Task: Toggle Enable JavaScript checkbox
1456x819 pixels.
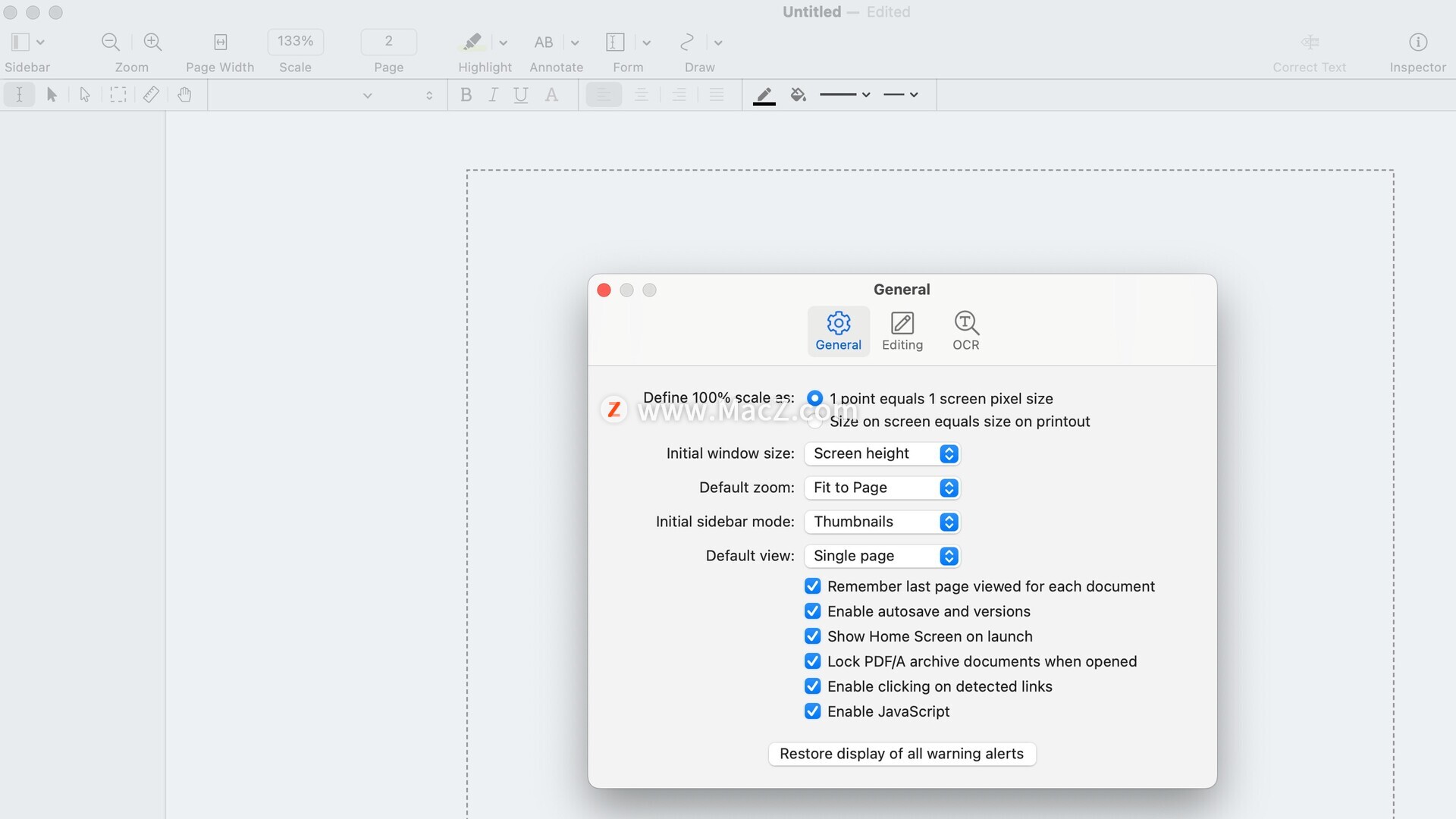Action: click(813, 711)
